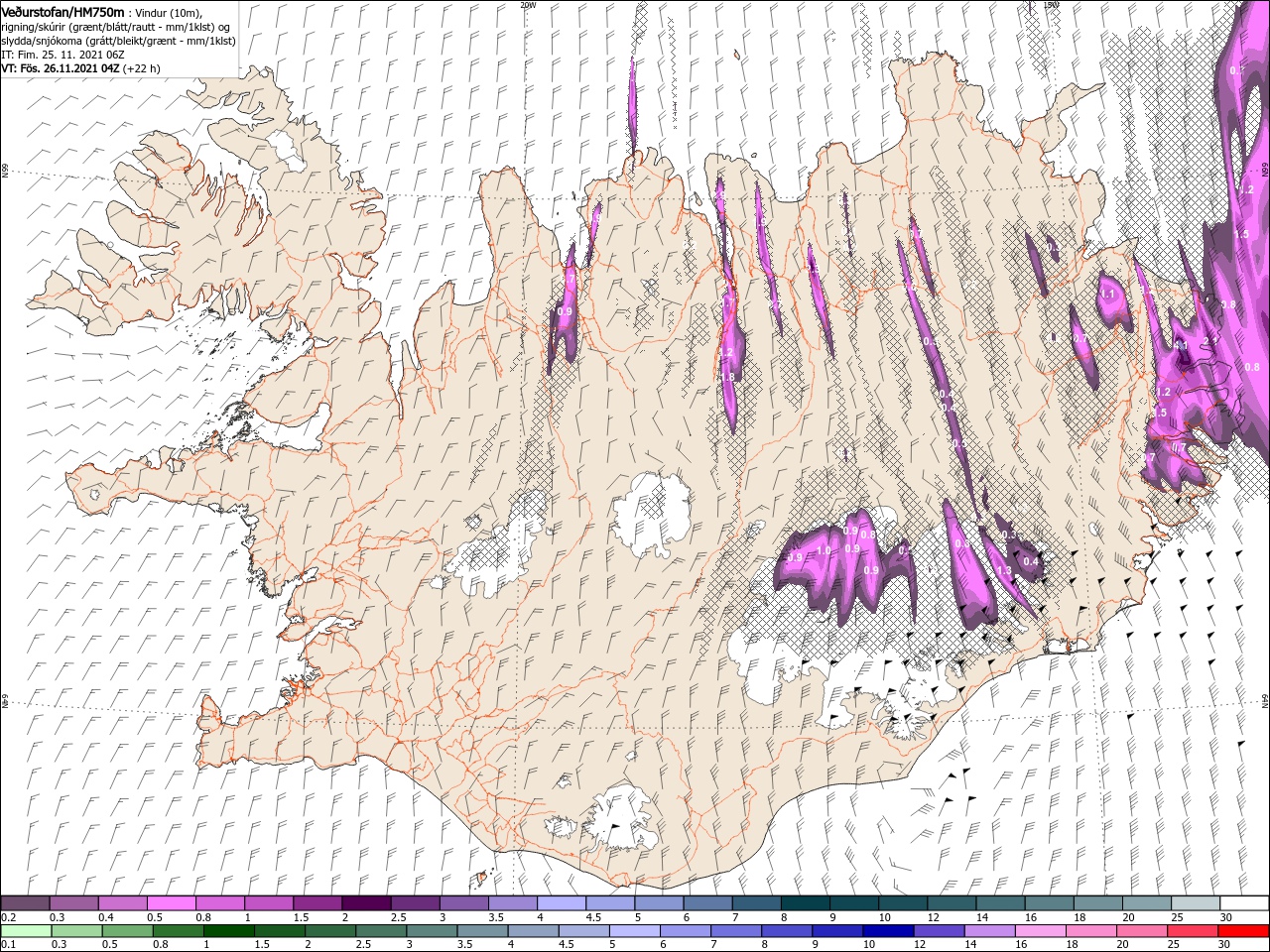
Task: Click the 'Vindur (10m)' text in the header
Action: tap(169, 12)
